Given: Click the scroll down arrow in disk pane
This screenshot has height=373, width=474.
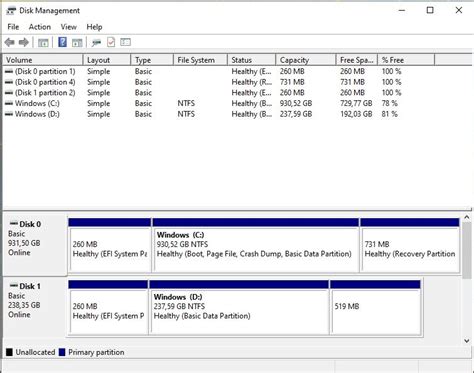Looking at the screenshot, I should 467,341.
